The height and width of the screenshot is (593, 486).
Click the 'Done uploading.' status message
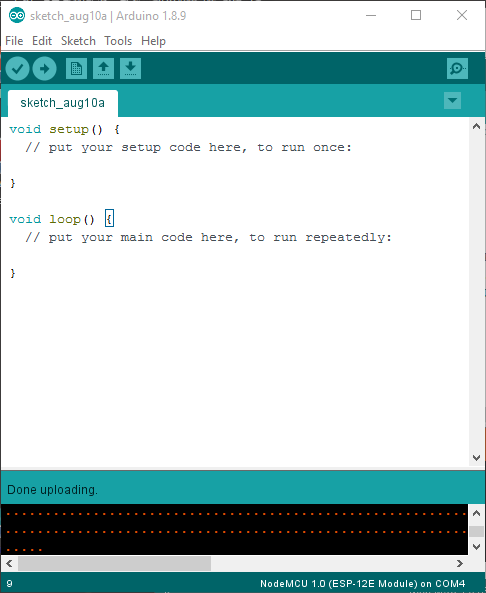[53, 490]
